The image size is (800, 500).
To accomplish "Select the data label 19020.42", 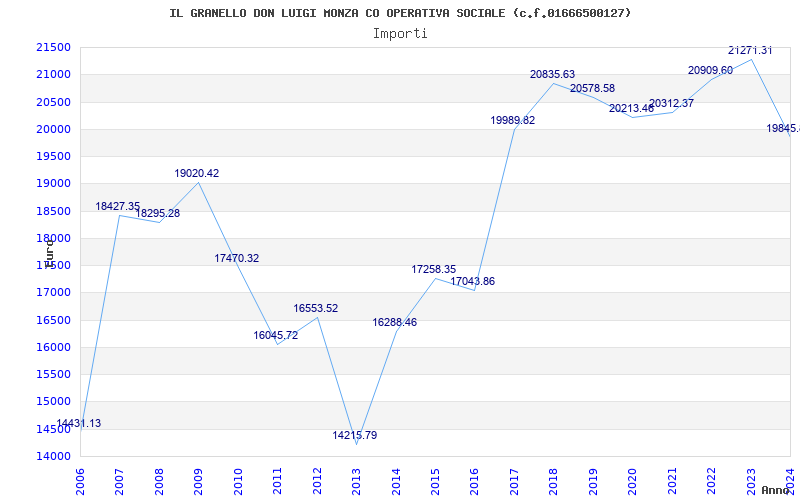I will click(x=196, y=173).
